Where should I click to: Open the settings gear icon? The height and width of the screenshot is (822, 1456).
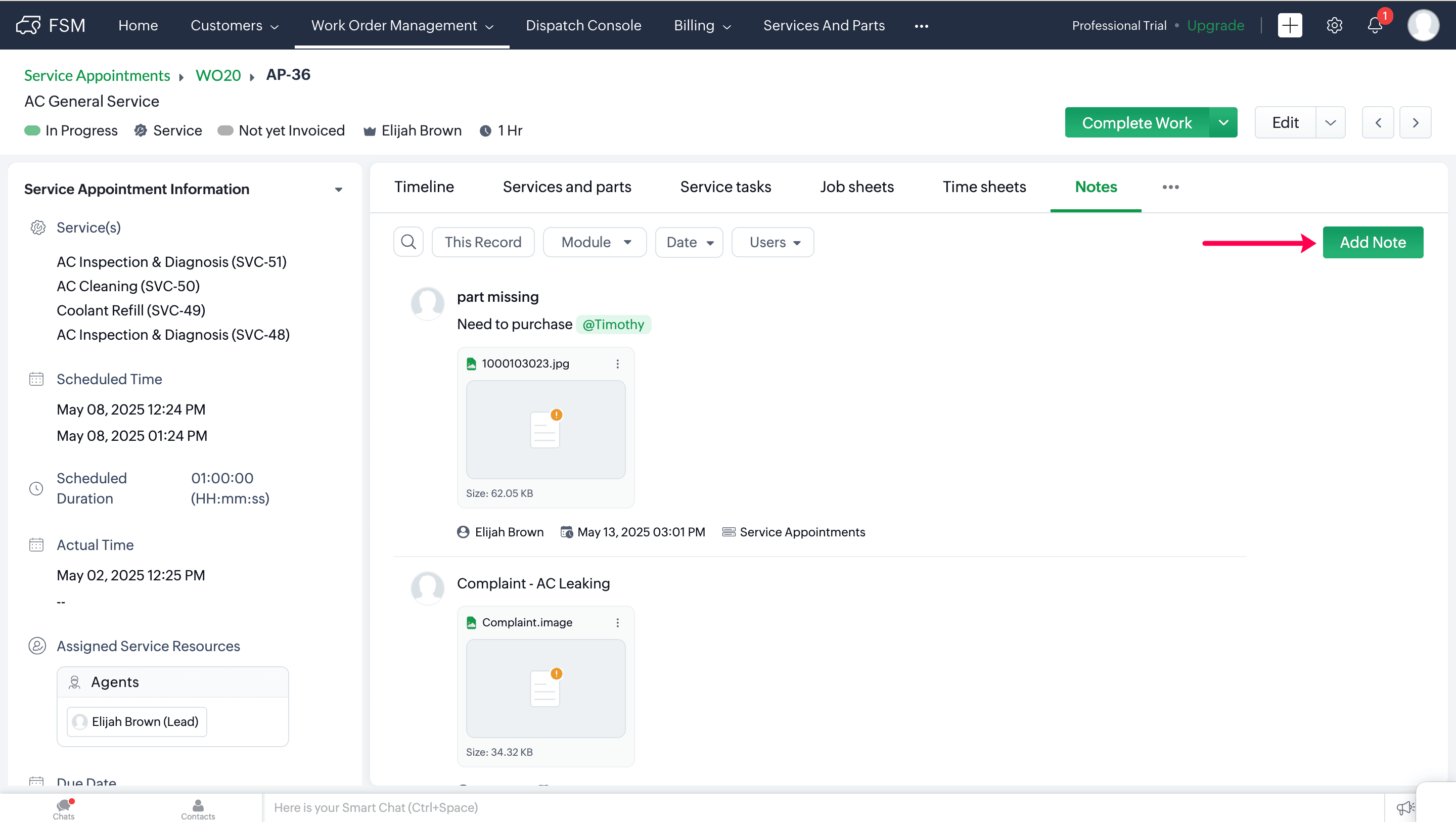[x=1334, y=25]
